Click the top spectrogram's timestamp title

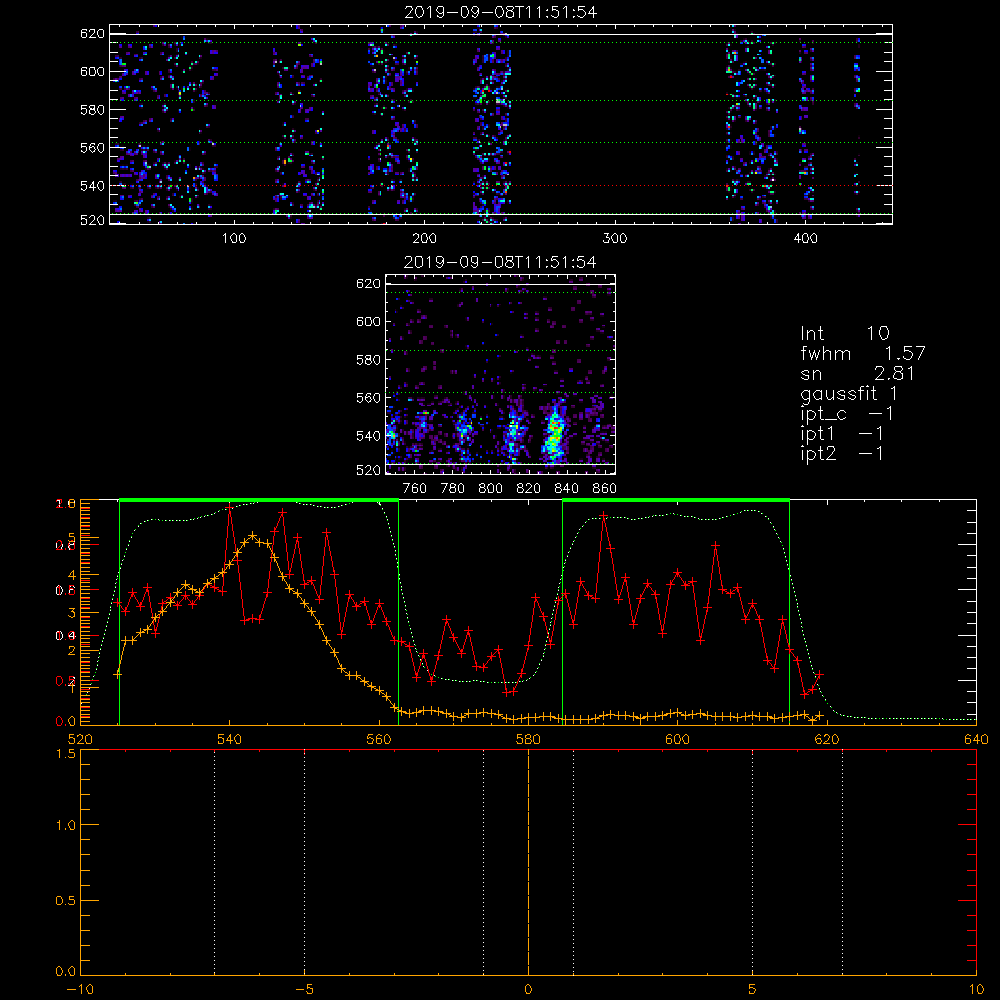pyautogui.click(x=501, y=12)
